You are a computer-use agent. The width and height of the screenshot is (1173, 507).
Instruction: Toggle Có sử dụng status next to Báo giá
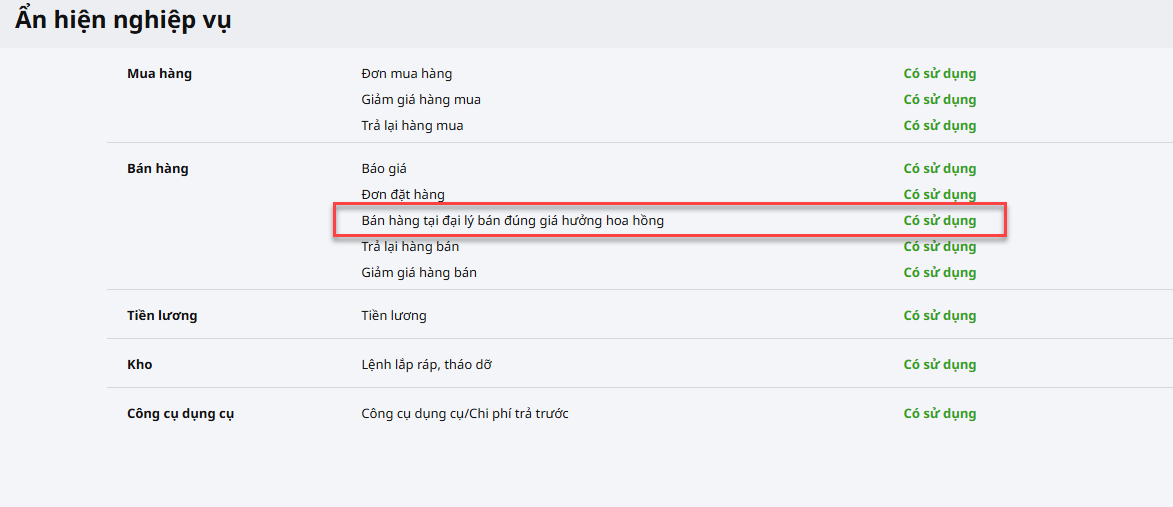click(939, 169)
